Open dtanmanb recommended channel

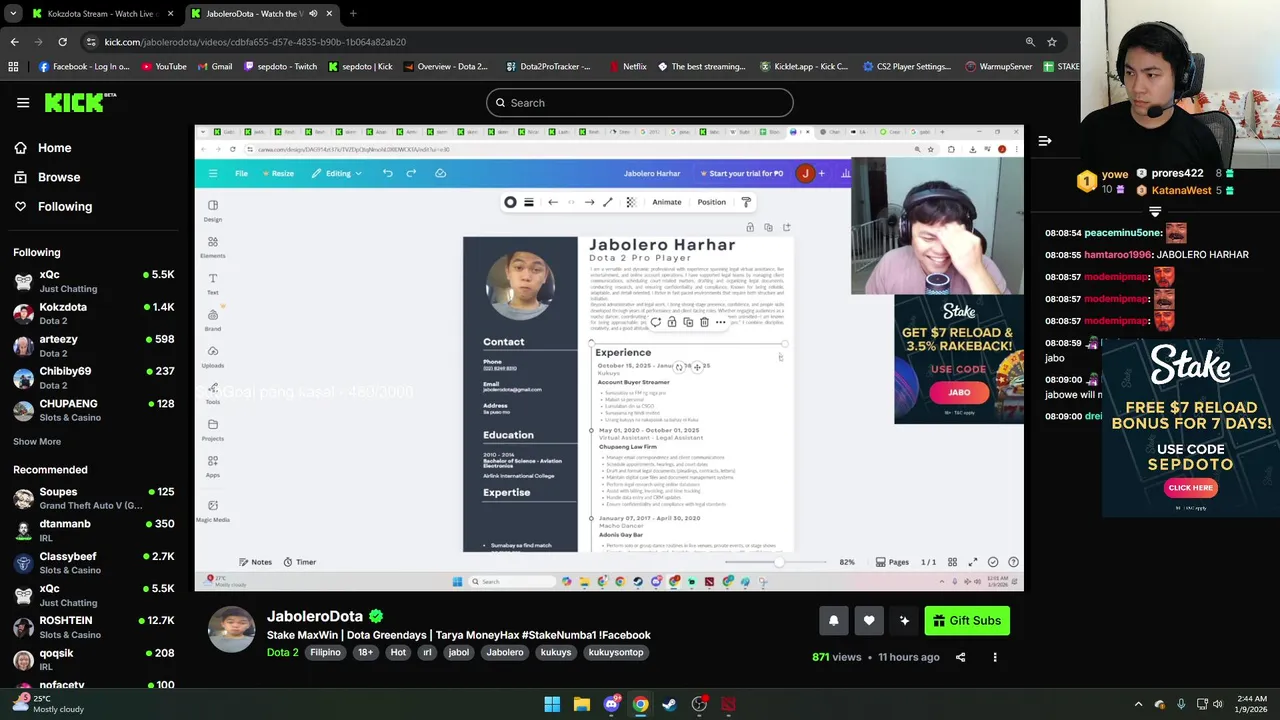click(93, 530)
